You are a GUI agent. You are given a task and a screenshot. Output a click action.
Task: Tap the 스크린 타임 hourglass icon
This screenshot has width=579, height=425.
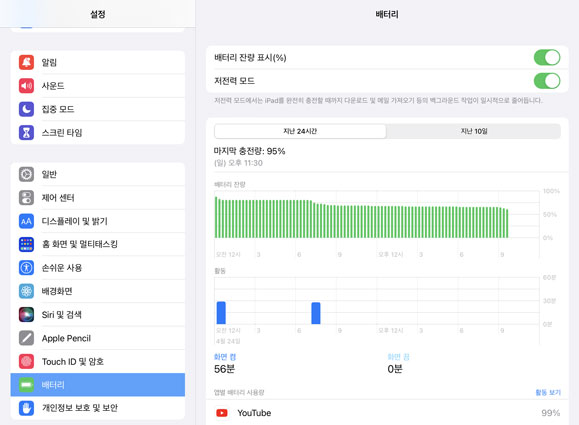tap(26, 133)
